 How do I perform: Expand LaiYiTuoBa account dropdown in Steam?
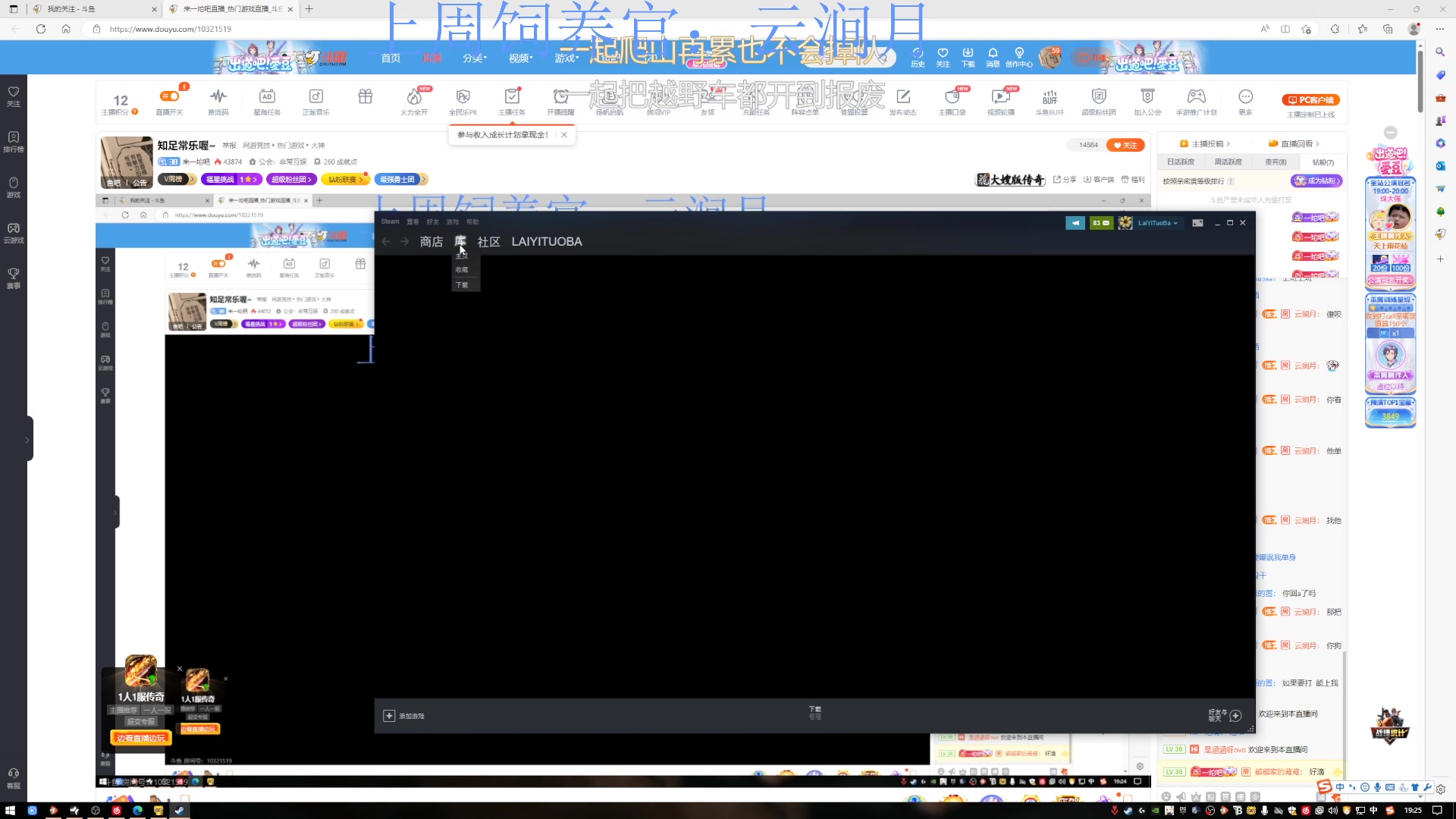(x=1157, y=223)
